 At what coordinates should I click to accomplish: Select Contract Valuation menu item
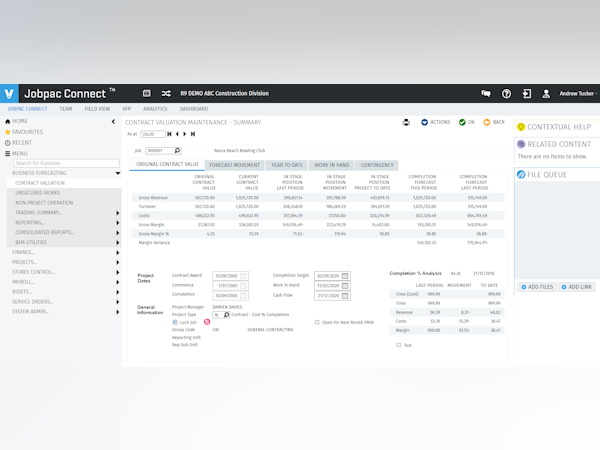click(64, 183)
